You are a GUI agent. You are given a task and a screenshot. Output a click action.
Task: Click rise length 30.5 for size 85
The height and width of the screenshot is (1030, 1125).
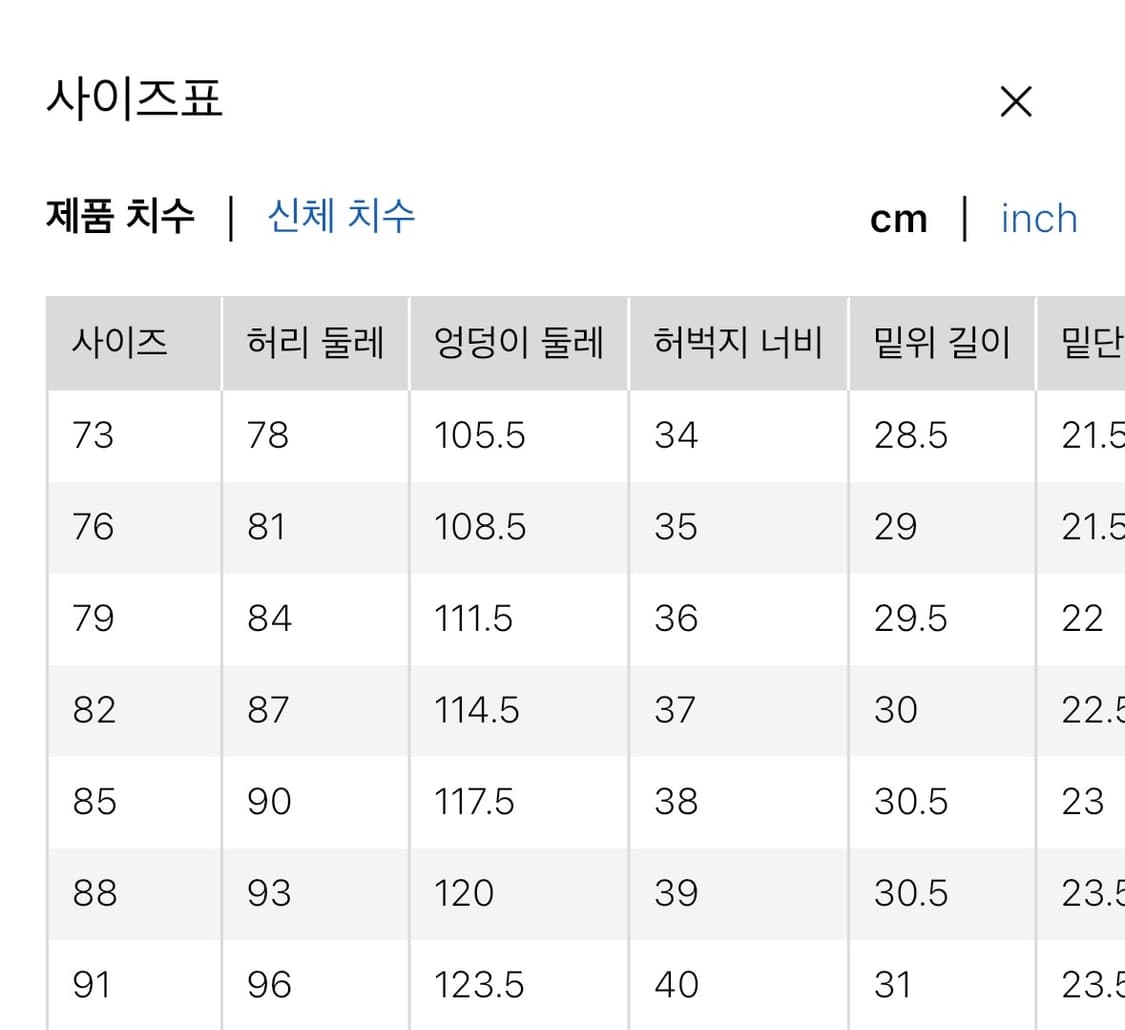point(910,802)
